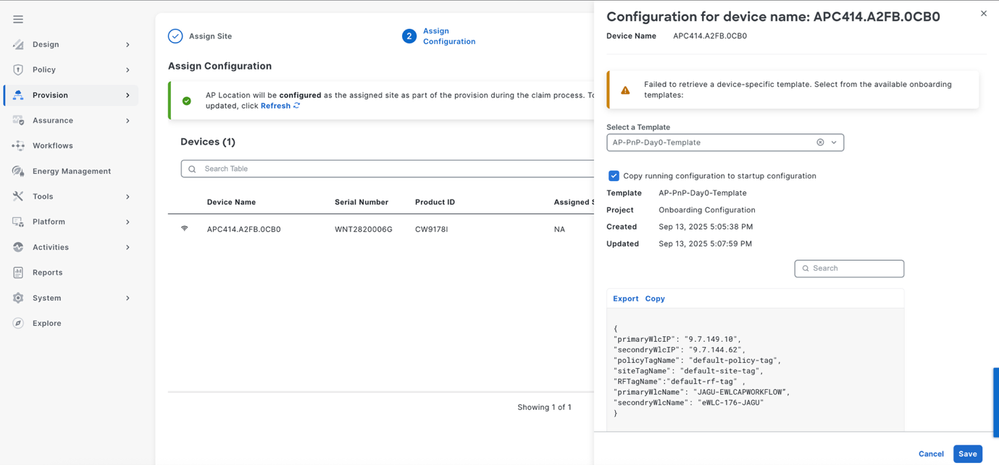Expand the Provision menu chevron
Image resolution: width=999 pixels, height=465 pixels.
127,96
